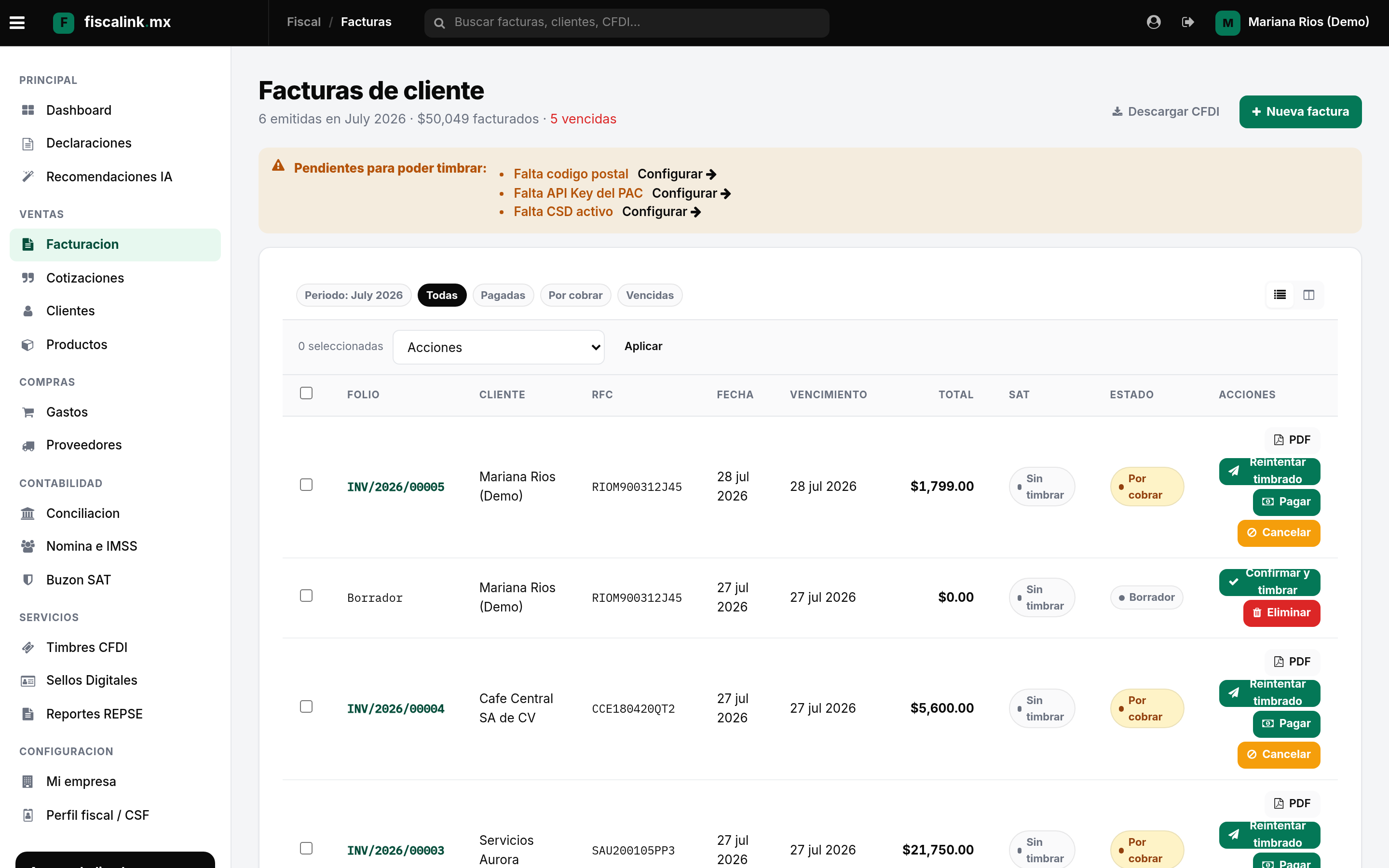1389x868 pixels.
Task: Click the CCE180420QT2 RFC cell
Action: (x=633, y=709)
